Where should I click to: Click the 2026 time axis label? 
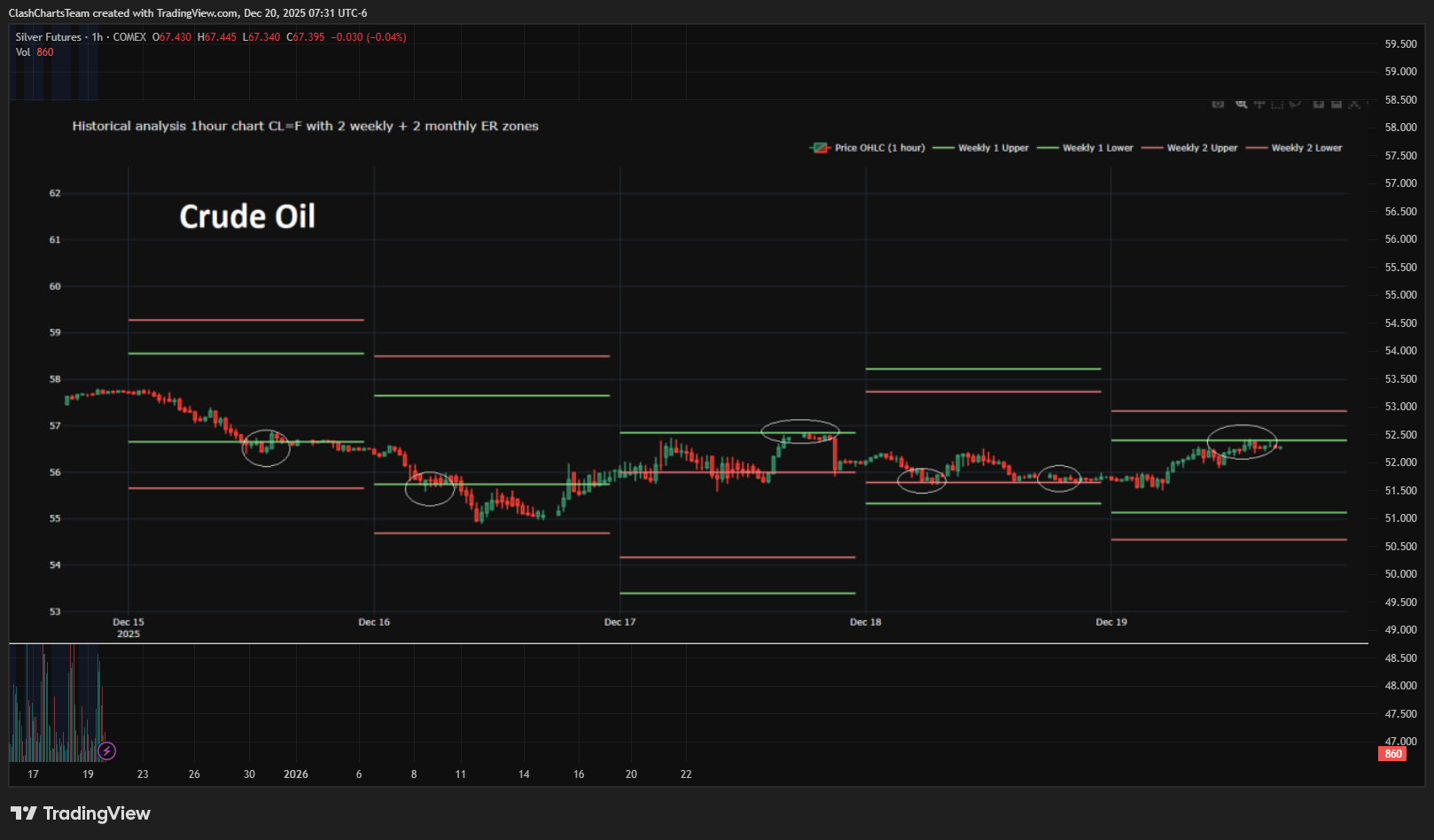click(296, 774)
